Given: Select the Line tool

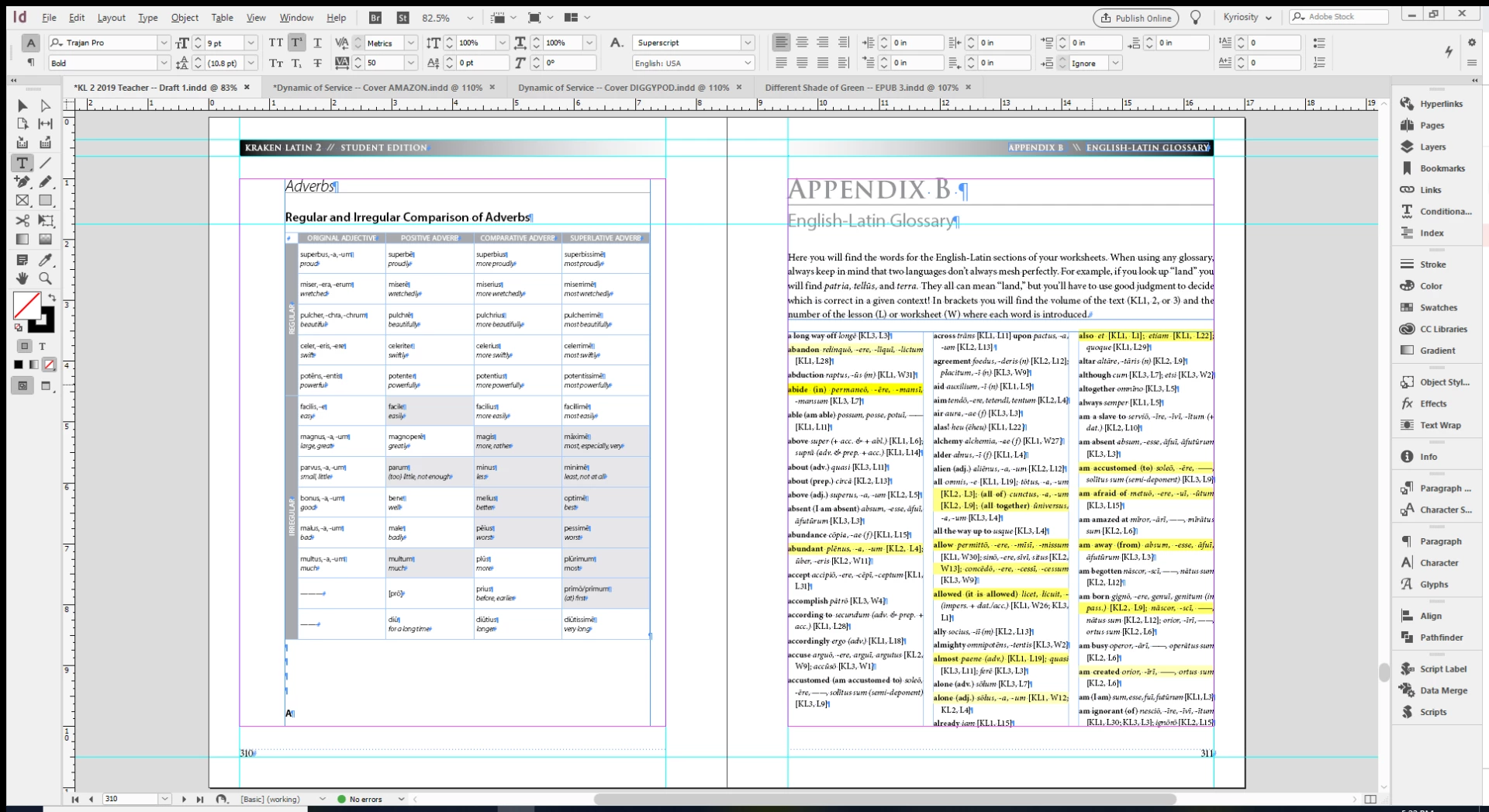Looking at the screenshot, I should (x=46, y=163).
